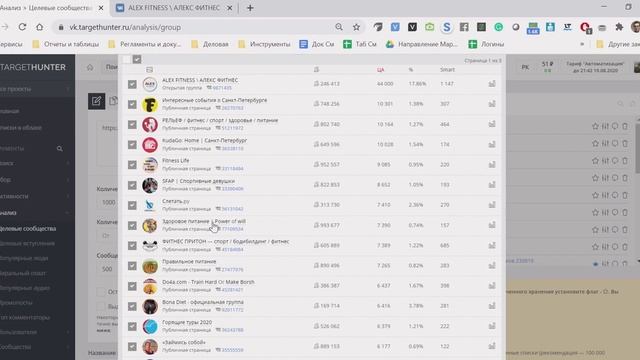Sort by members count column icon

316,70
